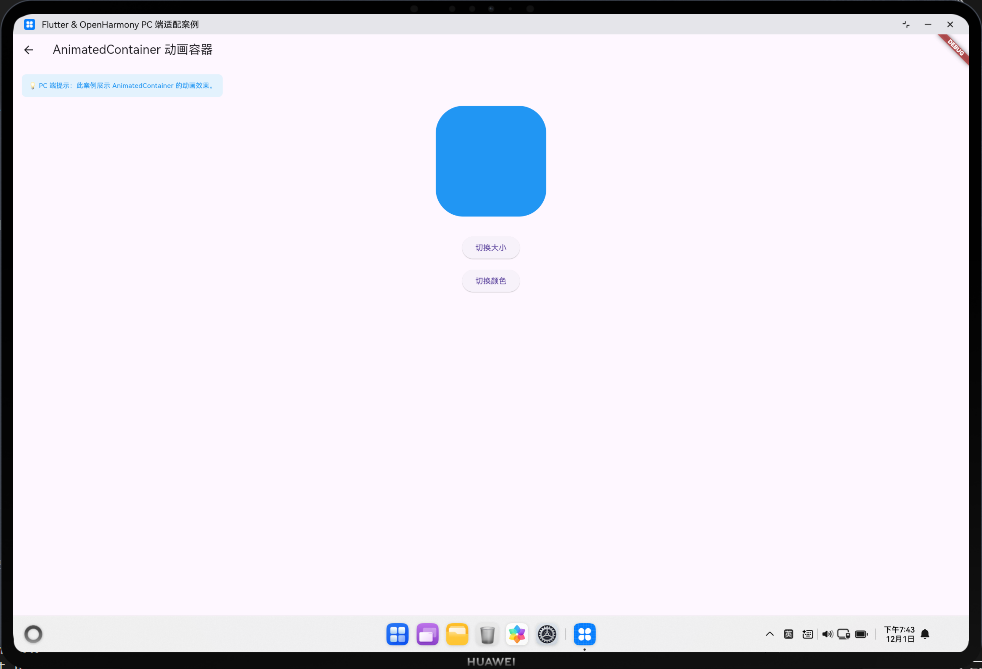Viewport: 982px width, 669px height.
Task: Select the running Flutter app dock icon
Action: tap(584, 634)
